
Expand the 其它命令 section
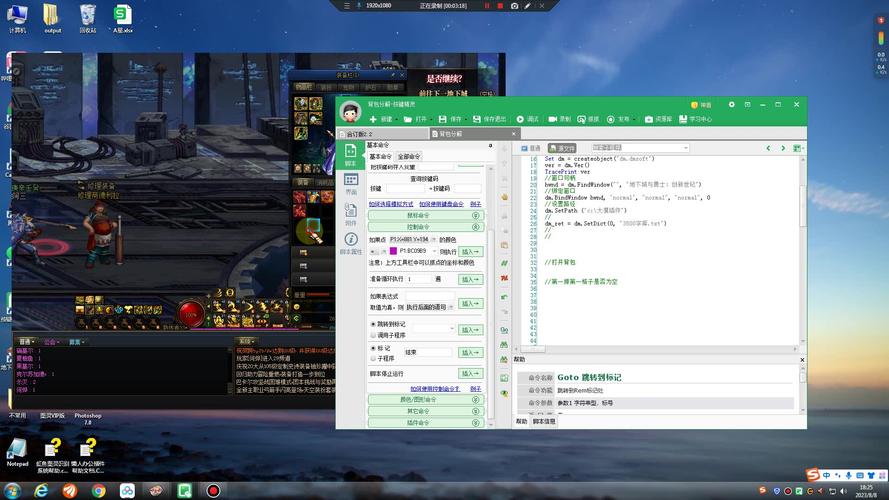pos(426,411)
